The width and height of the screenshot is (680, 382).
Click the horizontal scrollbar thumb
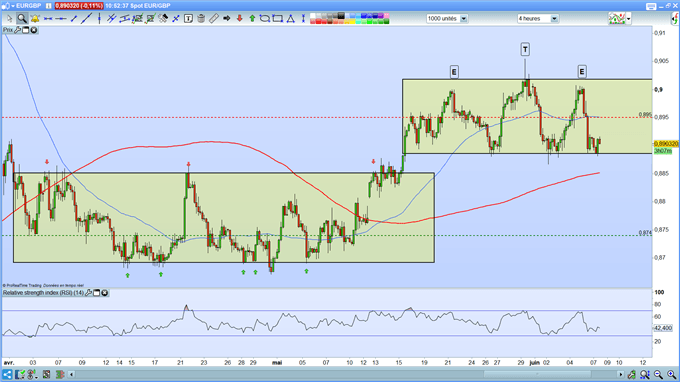point(538,374)
